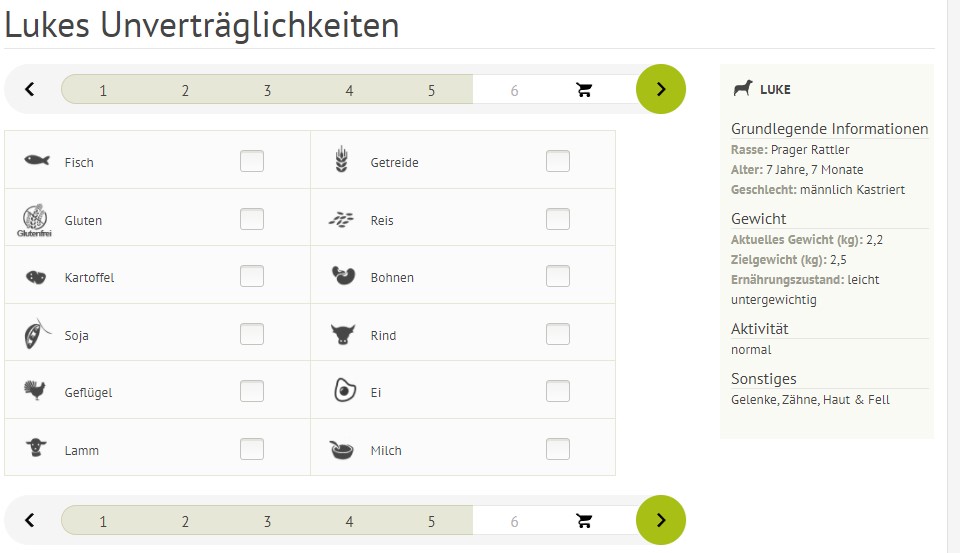Click the cow head icon beside Rind
The image size is (960, 553).
[x=343, y=335]
